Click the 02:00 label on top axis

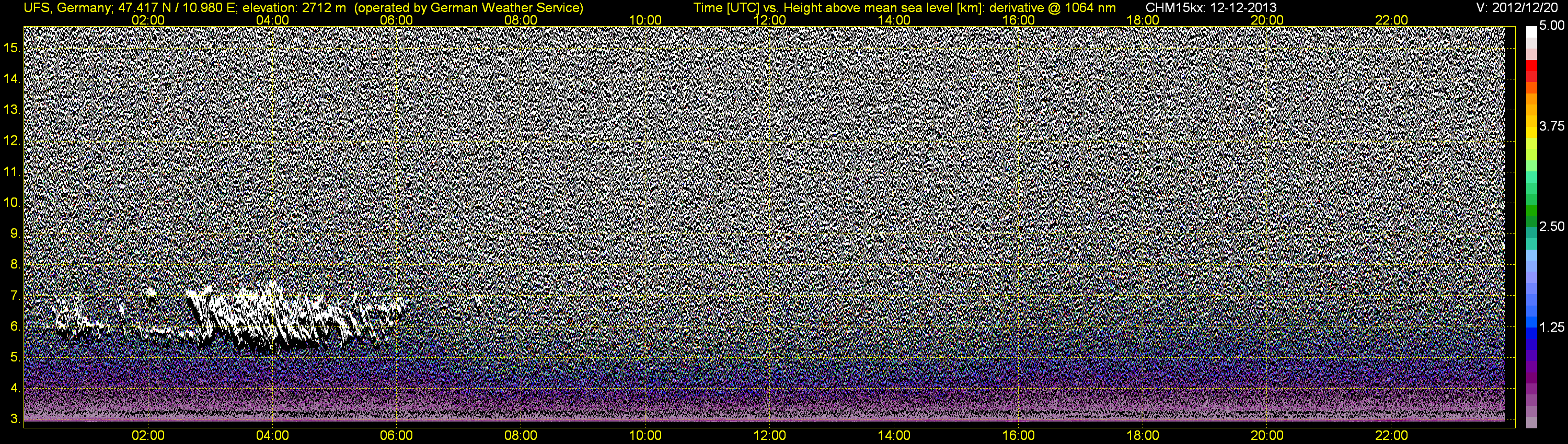coord(148,20)
